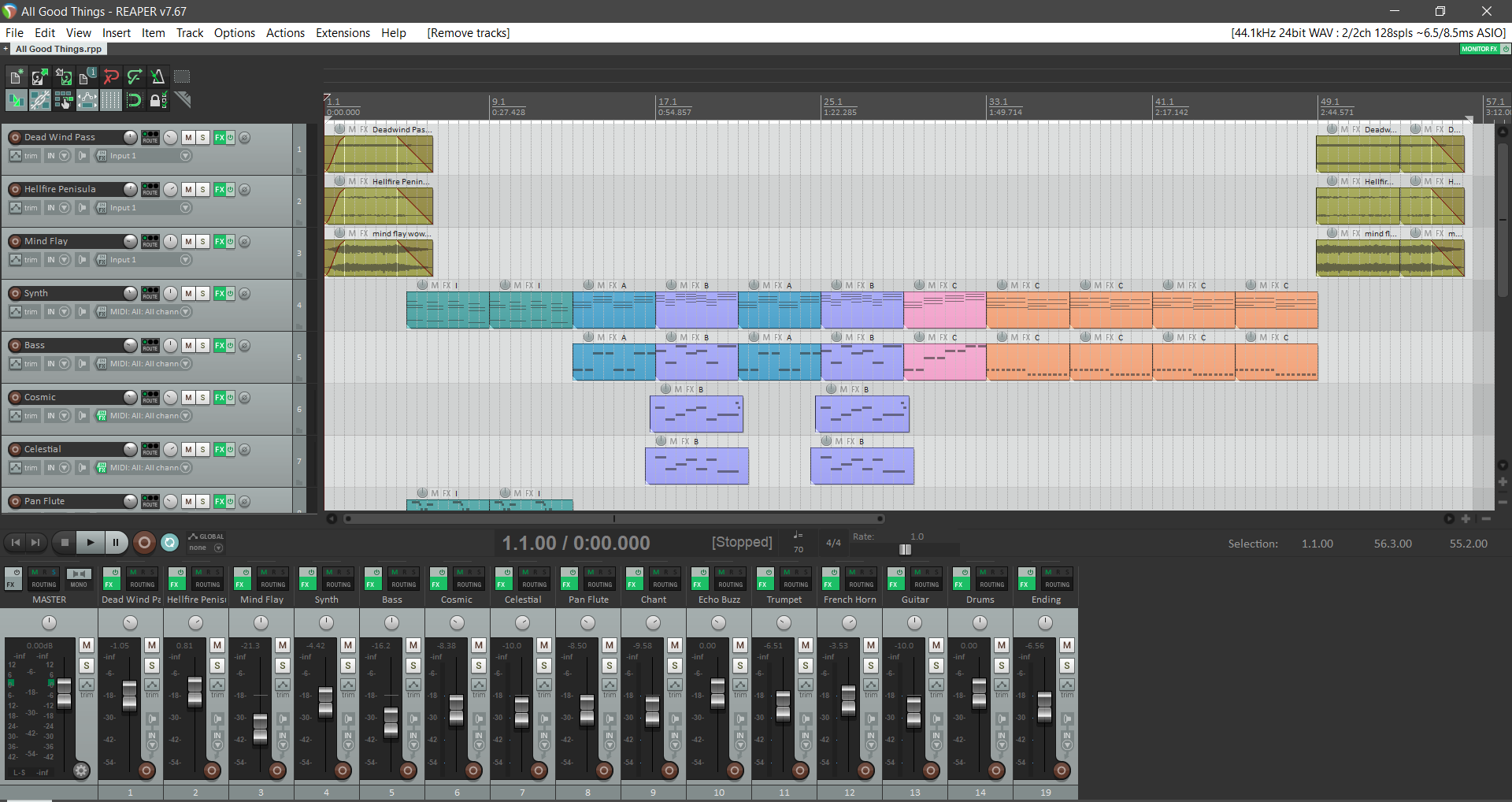Mute the Bass track in track panel
The image size is (1512, 802).
click(188, 345)
